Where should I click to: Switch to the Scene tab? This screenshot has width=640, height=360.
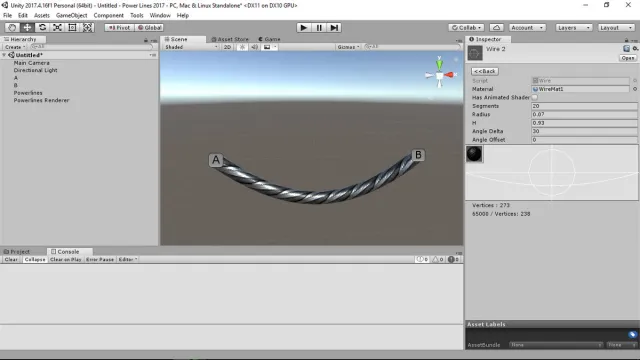tap(183, 39)
